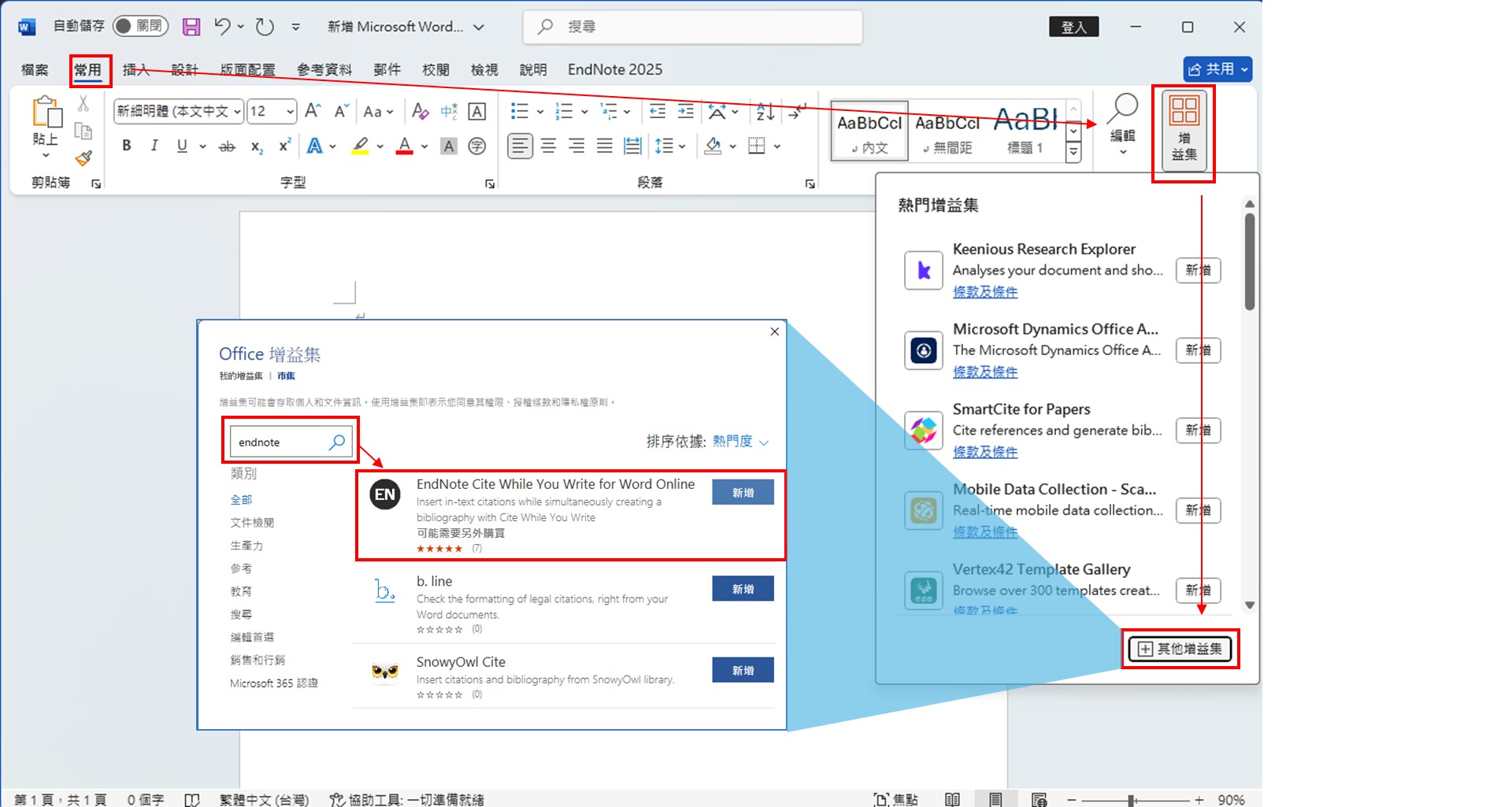Open the Add-ins (增益集) ribbon button
The image size is (1512, 807).
(x=1183, y=130)
